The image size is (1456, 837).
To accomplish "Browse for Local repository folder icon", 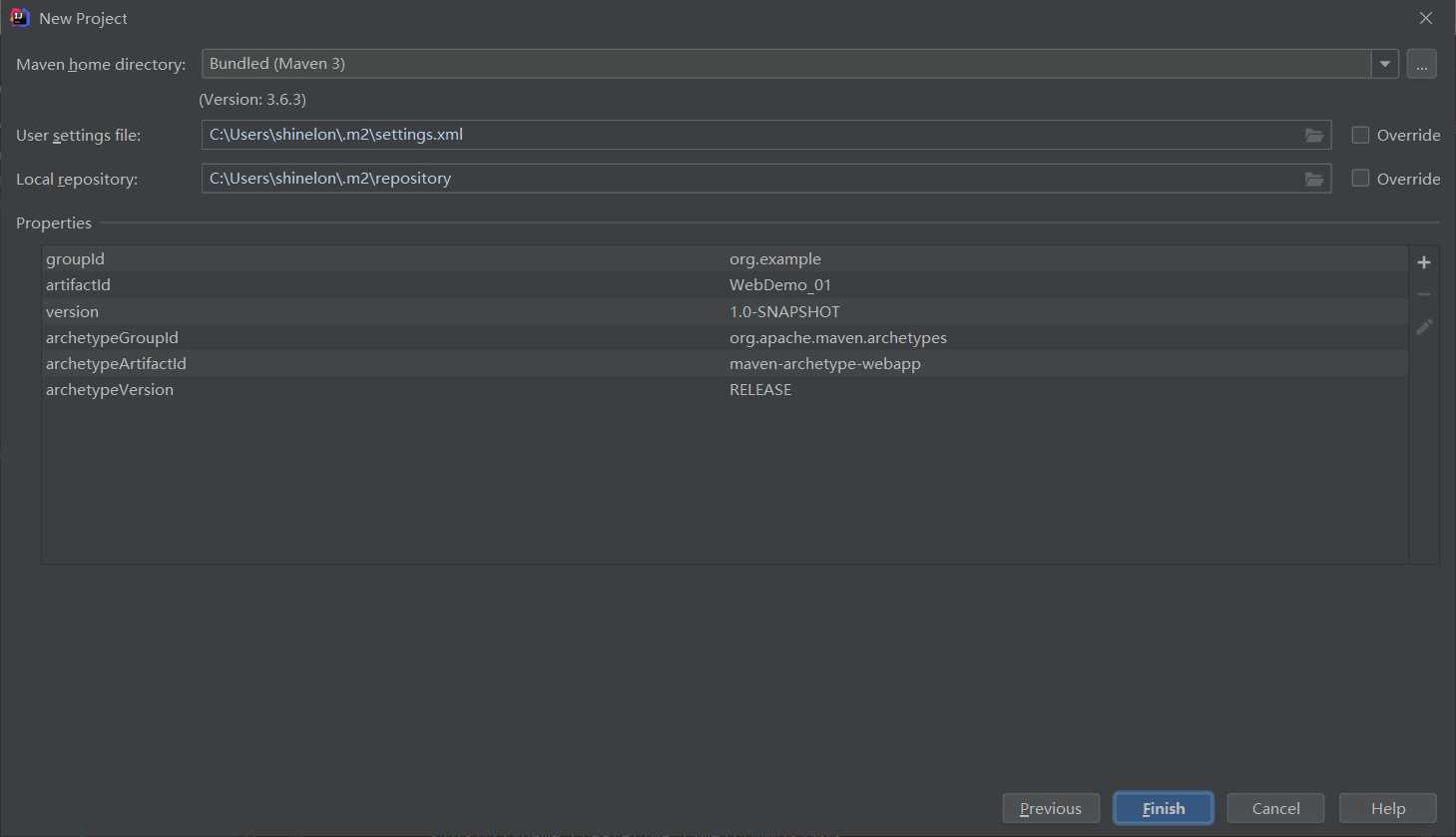I will click(x=1314, y=179).
